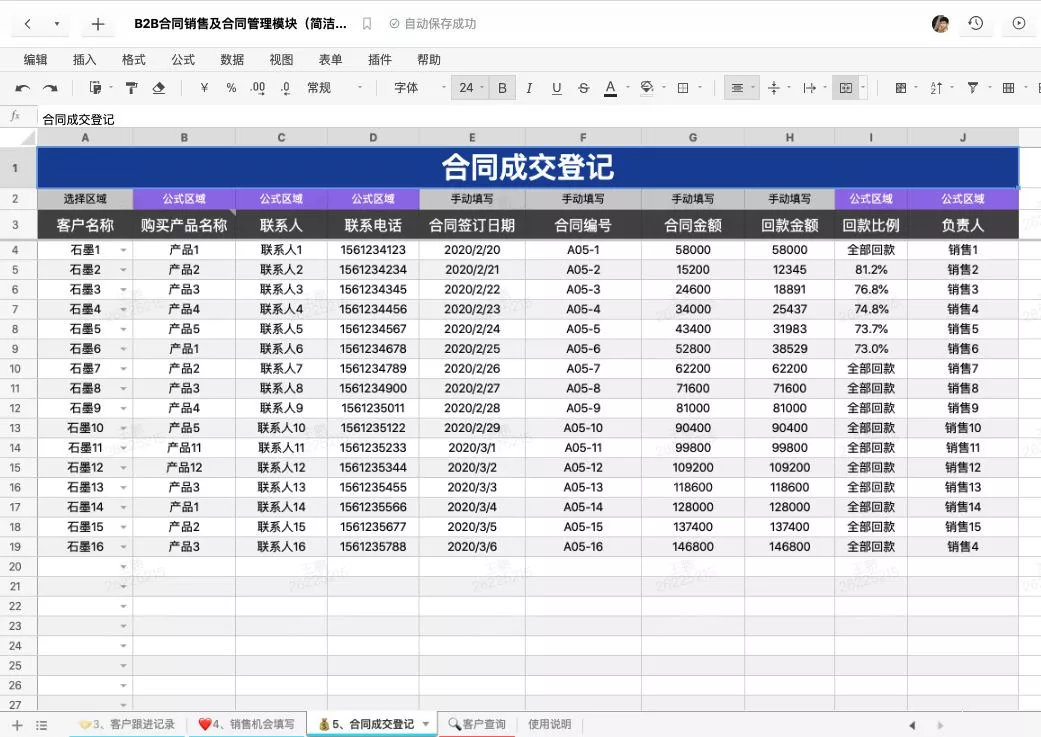Redo the last undone action
Image resolution: width=1041 pixels, height=737 pixels.
[x=48, y=88]
